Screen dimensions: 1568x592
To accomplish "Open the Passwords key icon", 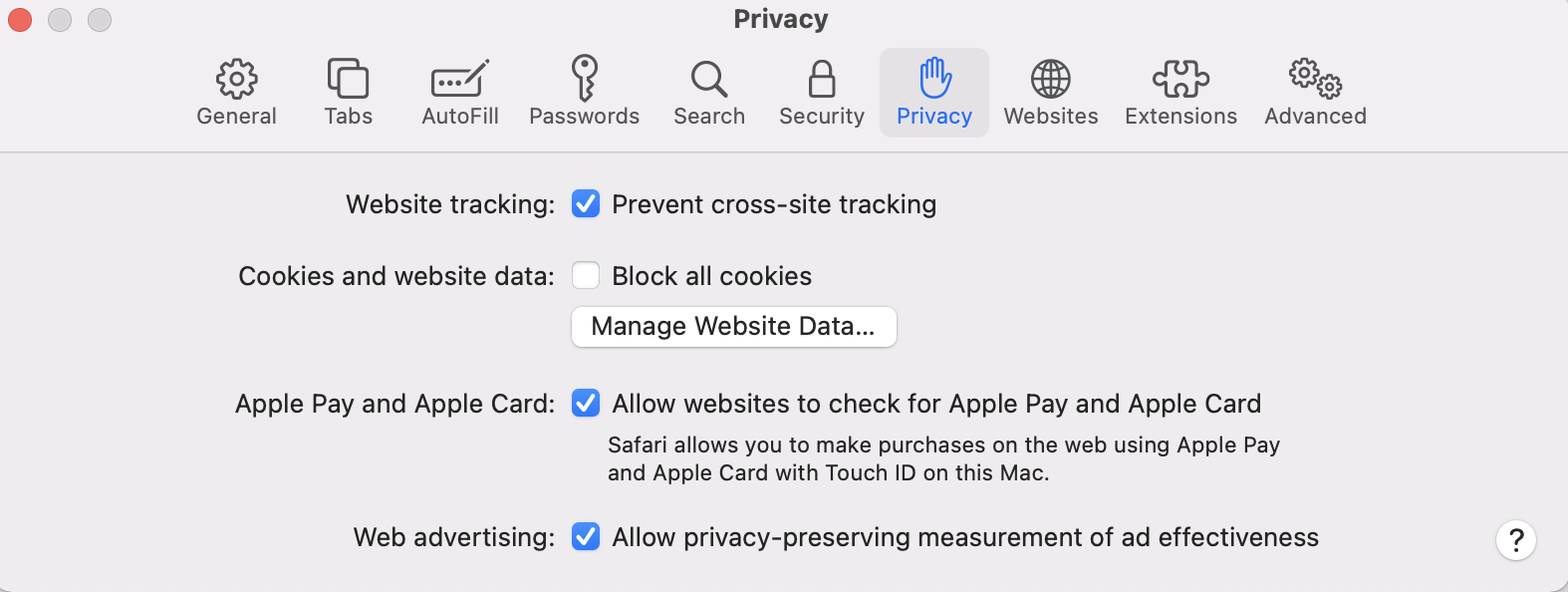I will pyautogui.click(x=584, y=79).
